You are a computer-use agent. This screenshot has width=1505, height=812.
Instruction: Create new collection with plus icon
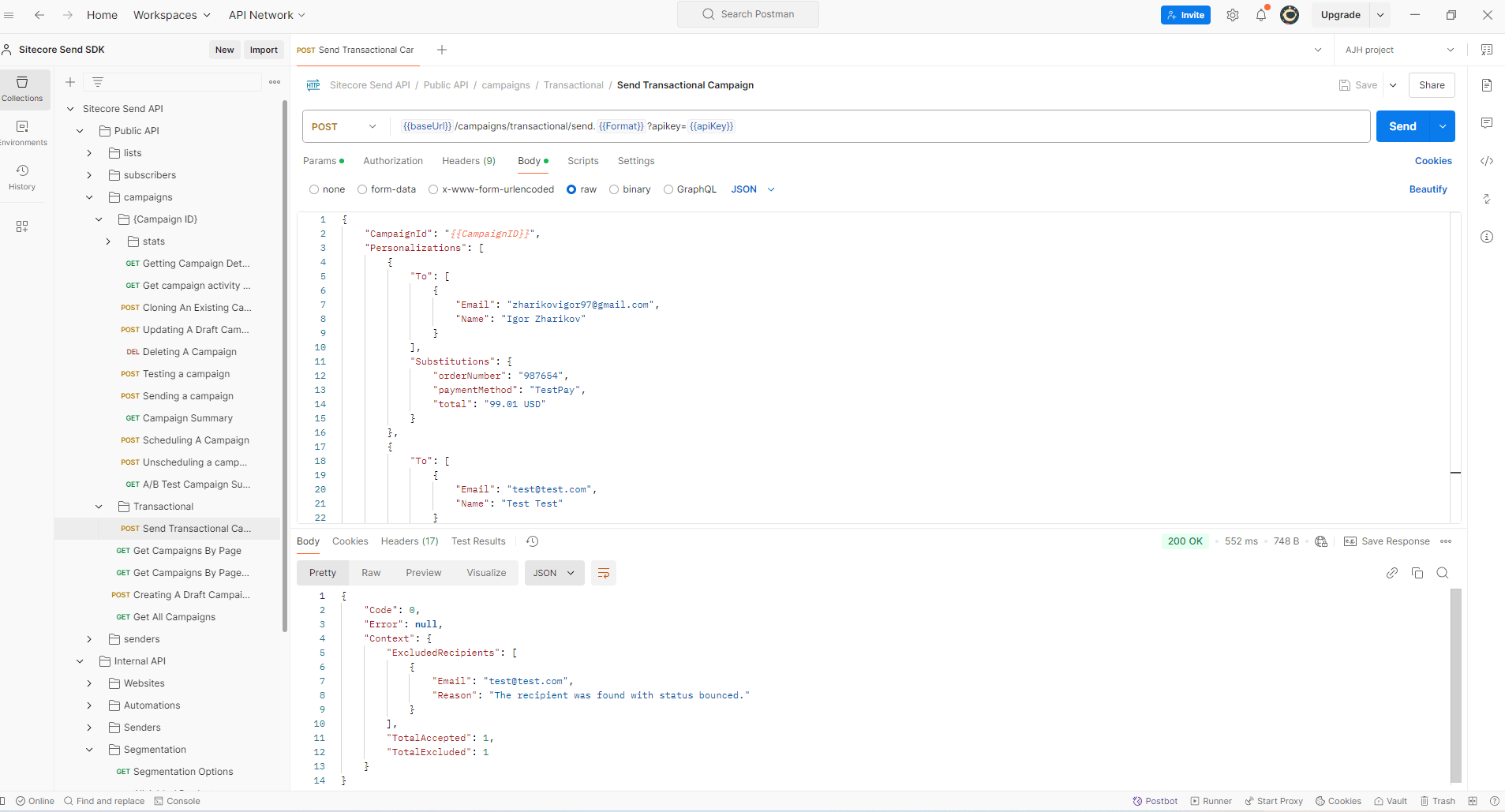pyautogui.click(x=70, y=82)
